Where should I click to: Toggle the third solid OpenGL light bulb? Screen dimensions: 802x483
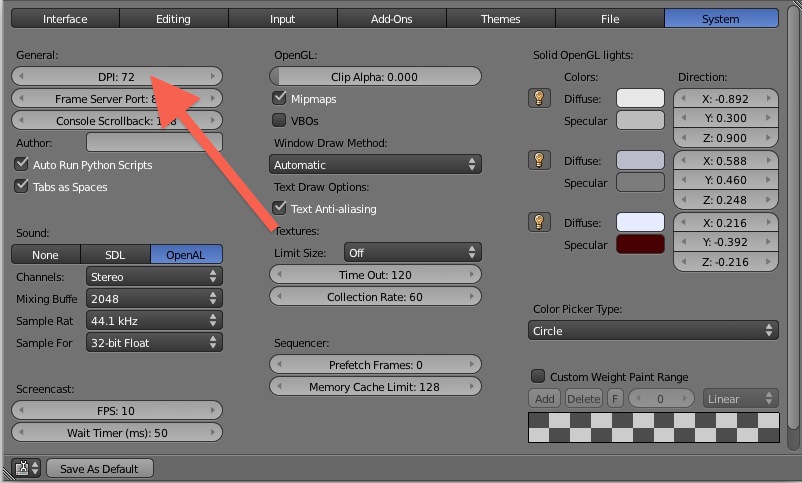(x=539, y=222)
